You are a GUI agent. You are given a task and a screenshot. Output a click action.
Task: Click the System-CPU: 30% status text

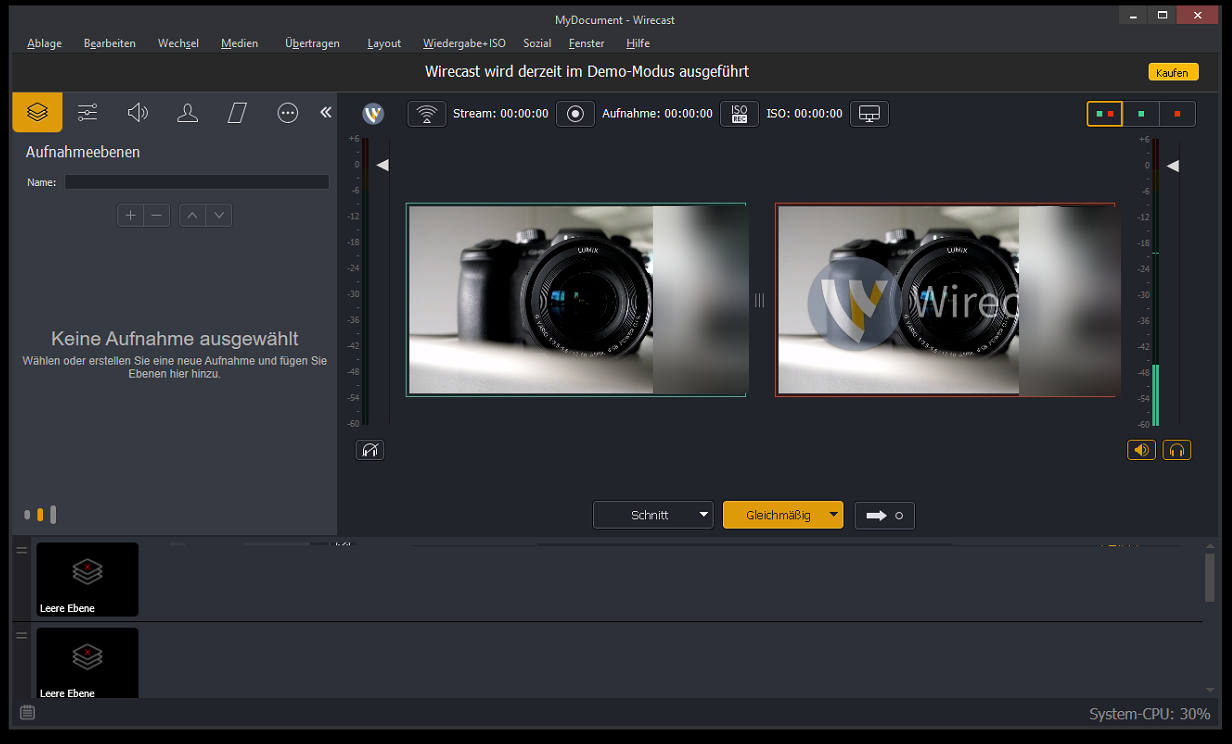tap(1149, 714)
